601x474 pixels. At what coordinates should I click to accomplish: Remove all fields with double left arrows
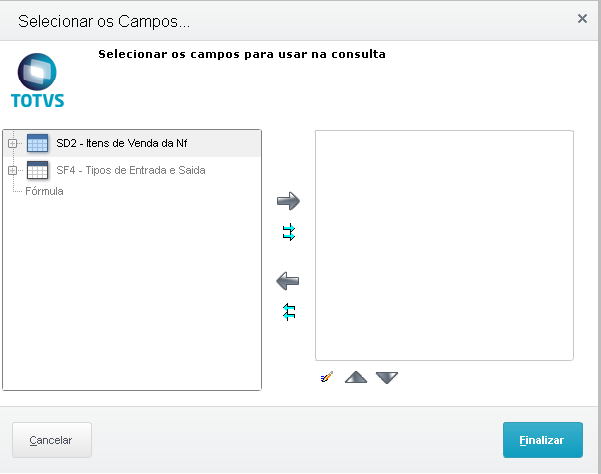tap(289, 312)
